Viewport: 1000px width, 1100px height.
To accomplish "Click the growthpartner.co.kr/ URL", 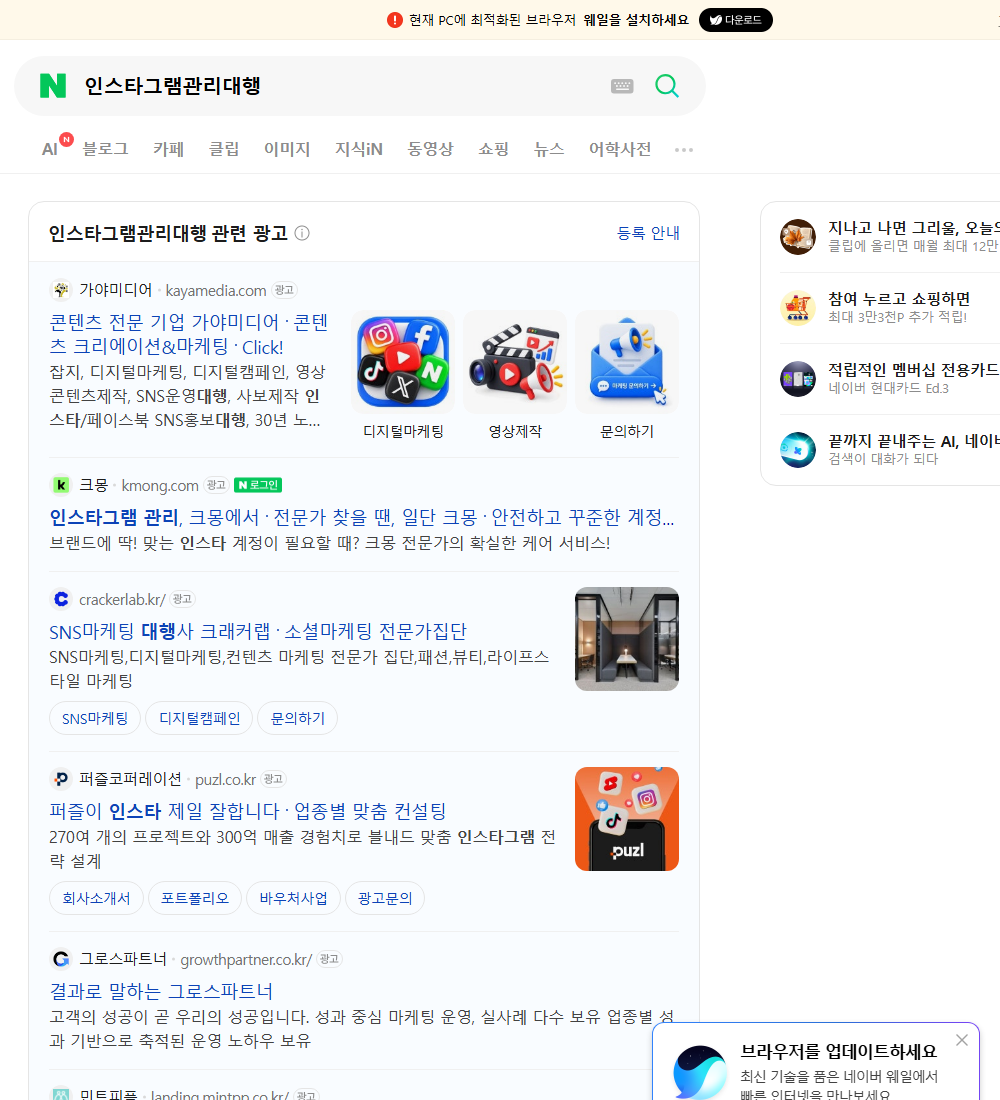I will click(x=246, y=960).
